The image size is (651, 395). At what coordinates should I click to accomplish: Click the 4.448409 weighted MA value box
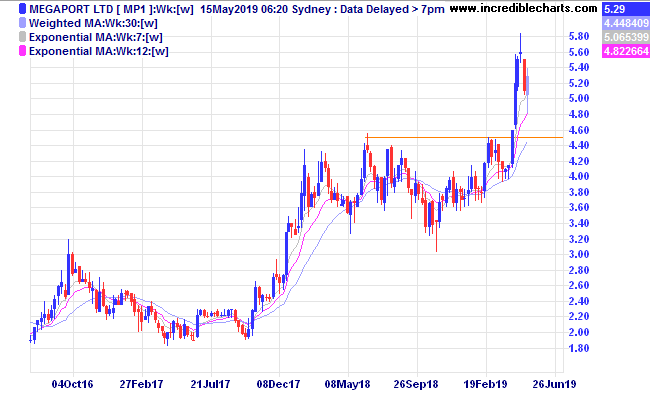(626, 23)
